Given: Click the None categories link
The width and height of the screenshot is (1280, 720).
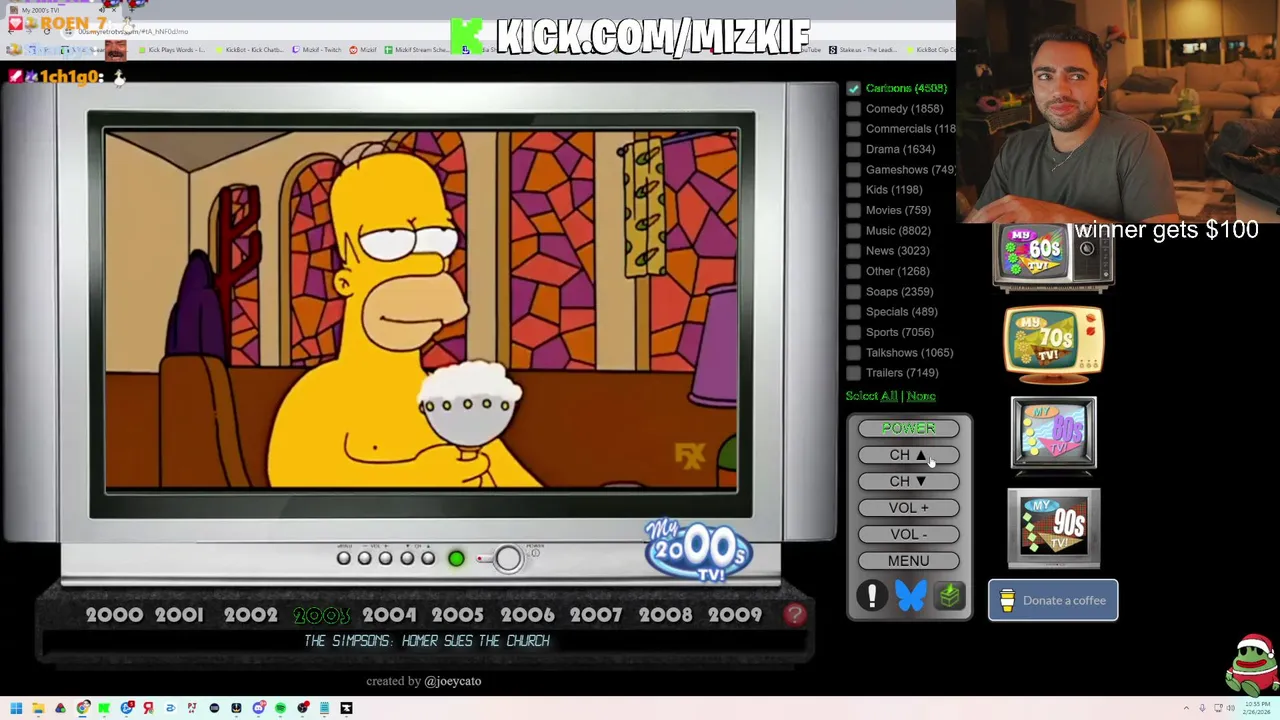Looking at the screenshot, I should [921, 396].
